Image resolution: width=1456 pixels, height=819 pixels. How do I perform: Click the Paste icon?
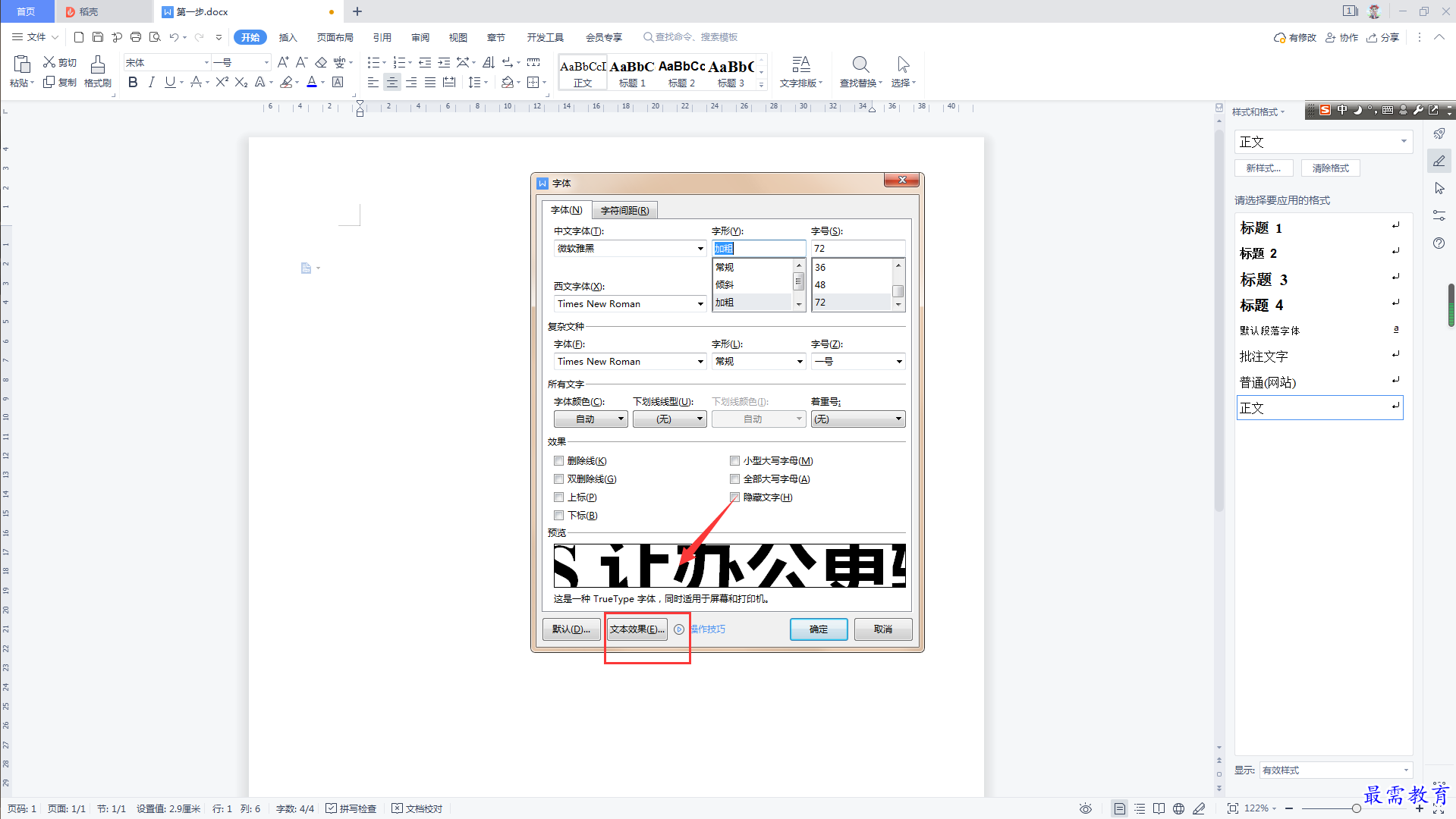[21, 64]
